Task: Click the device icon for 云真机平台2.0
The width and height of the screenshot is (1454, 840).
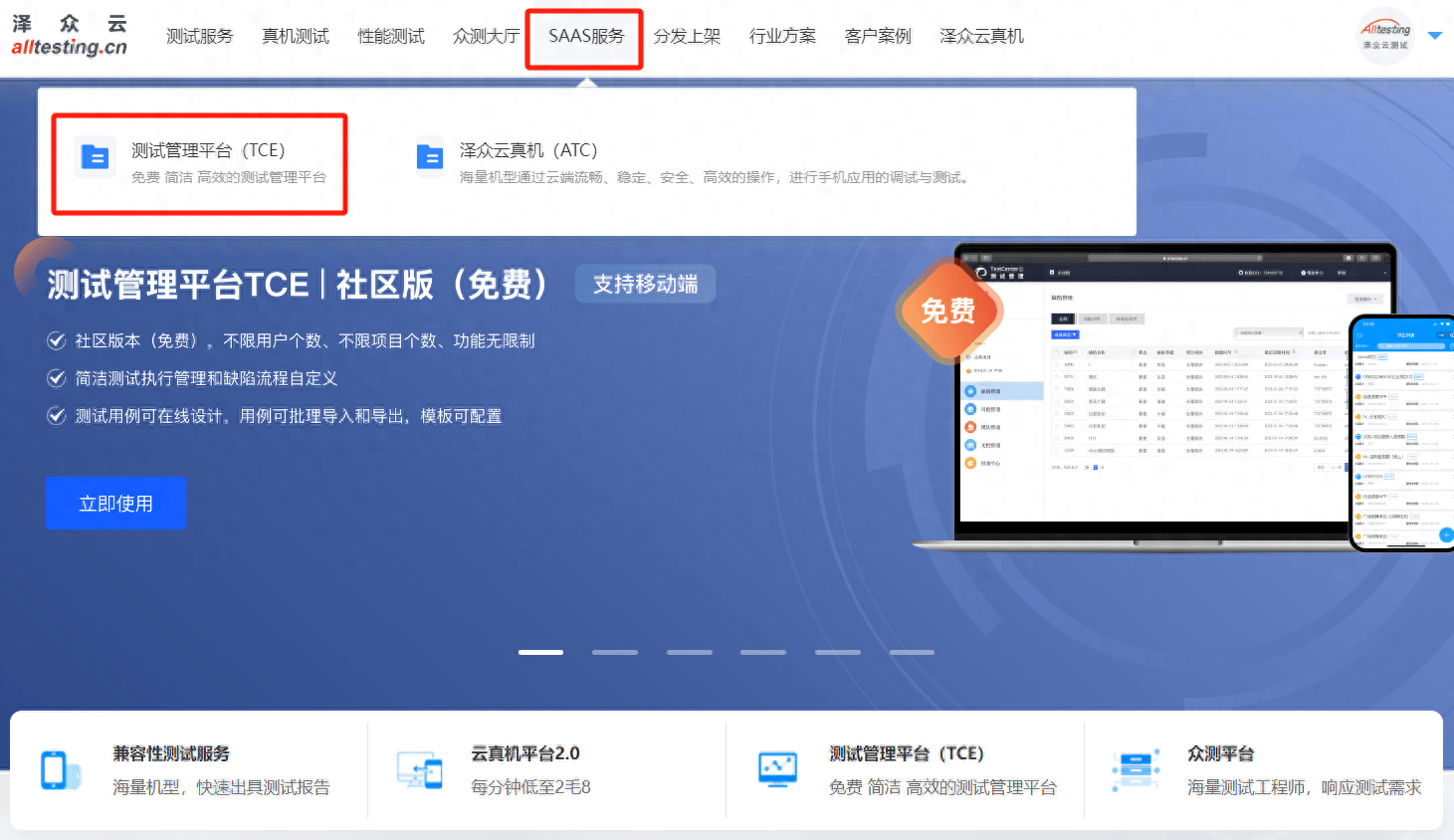Action: coord(420,769)
